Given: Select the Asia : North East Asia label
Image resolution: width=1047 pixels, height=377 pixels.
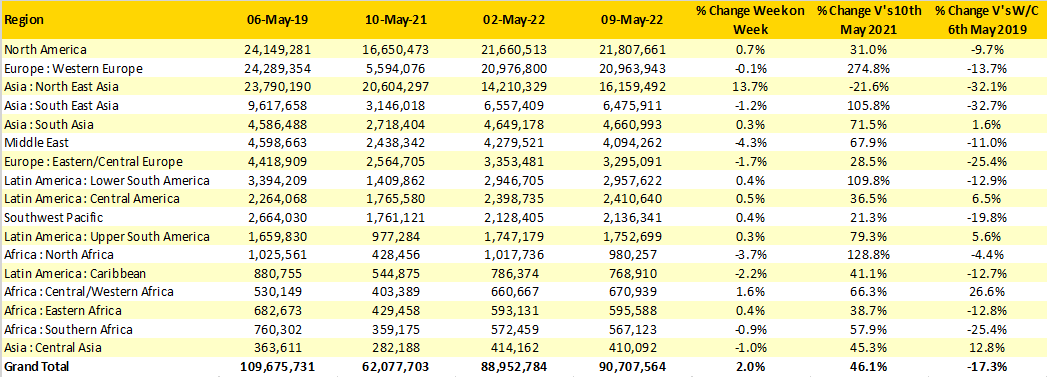Looking at the screenshot, I should [x=64, y=87].
